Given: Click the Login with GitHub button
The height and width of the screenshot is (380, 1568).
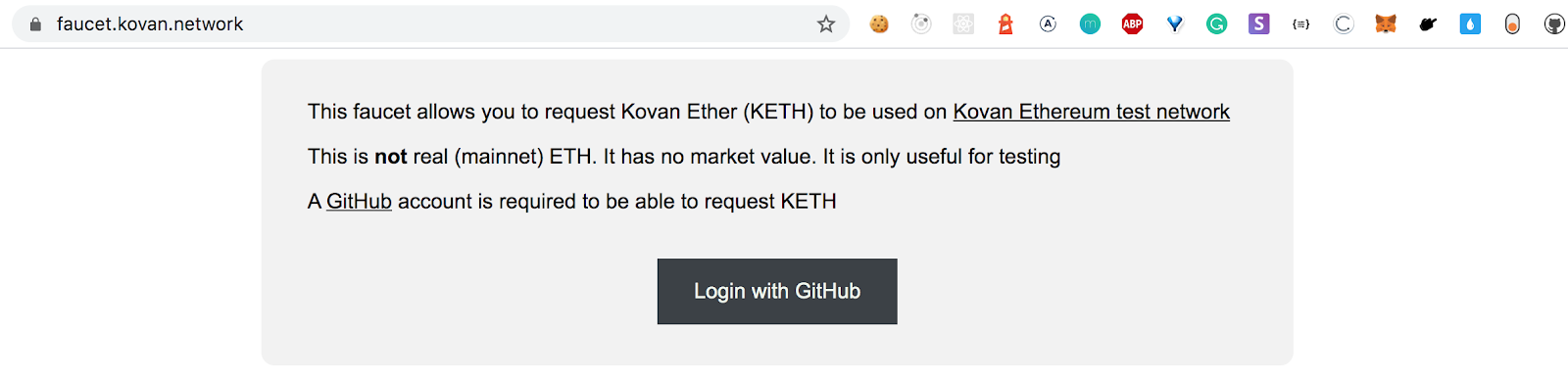Looking at the screenshot, I should [x=777, y=291].
